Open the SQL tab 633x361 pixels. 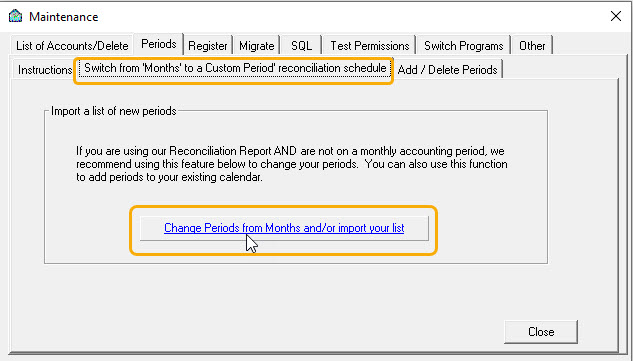pyautogui.click(x=302, y=46)
